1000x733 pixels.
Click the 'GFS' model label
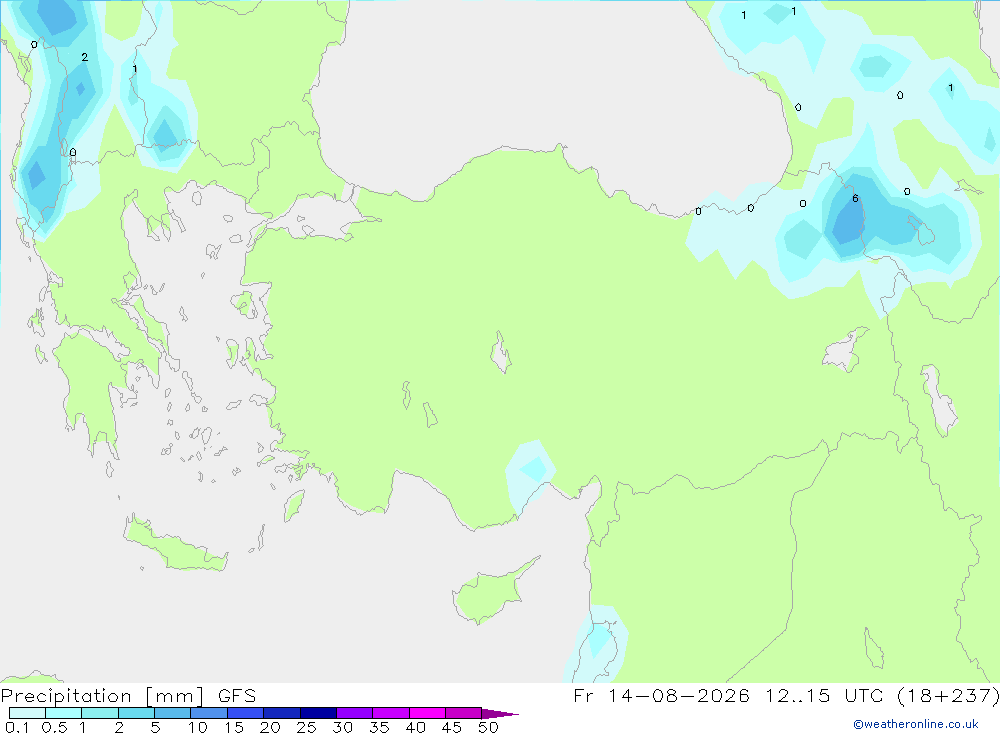pyautogui.click(x=237, y=696)
